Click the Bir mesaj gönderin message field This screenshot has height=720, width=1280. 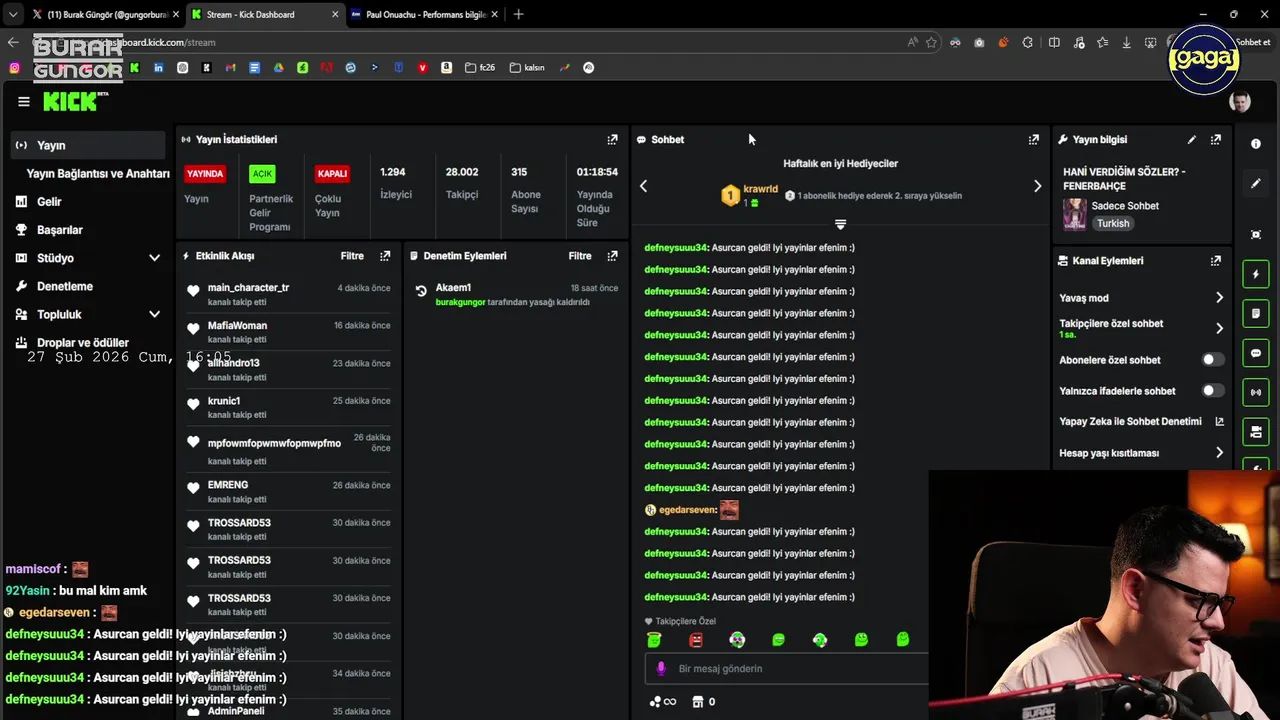785,669
